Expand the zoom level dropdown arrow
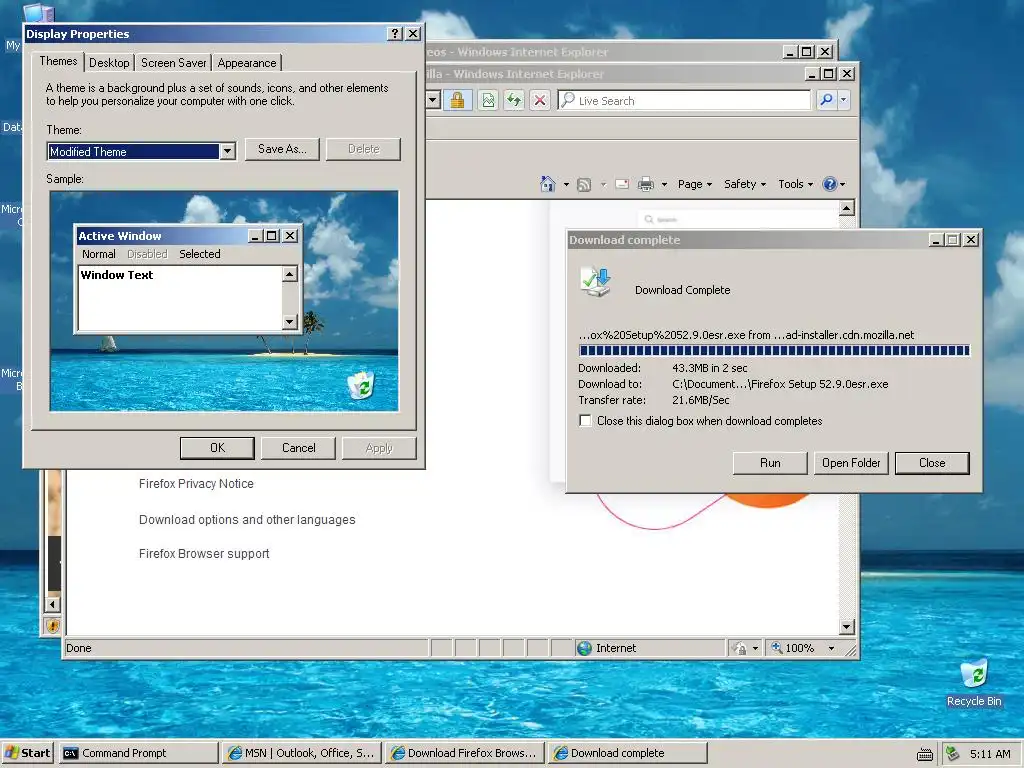The width and height of the screenshot is (1024, 768). [831, 648]
